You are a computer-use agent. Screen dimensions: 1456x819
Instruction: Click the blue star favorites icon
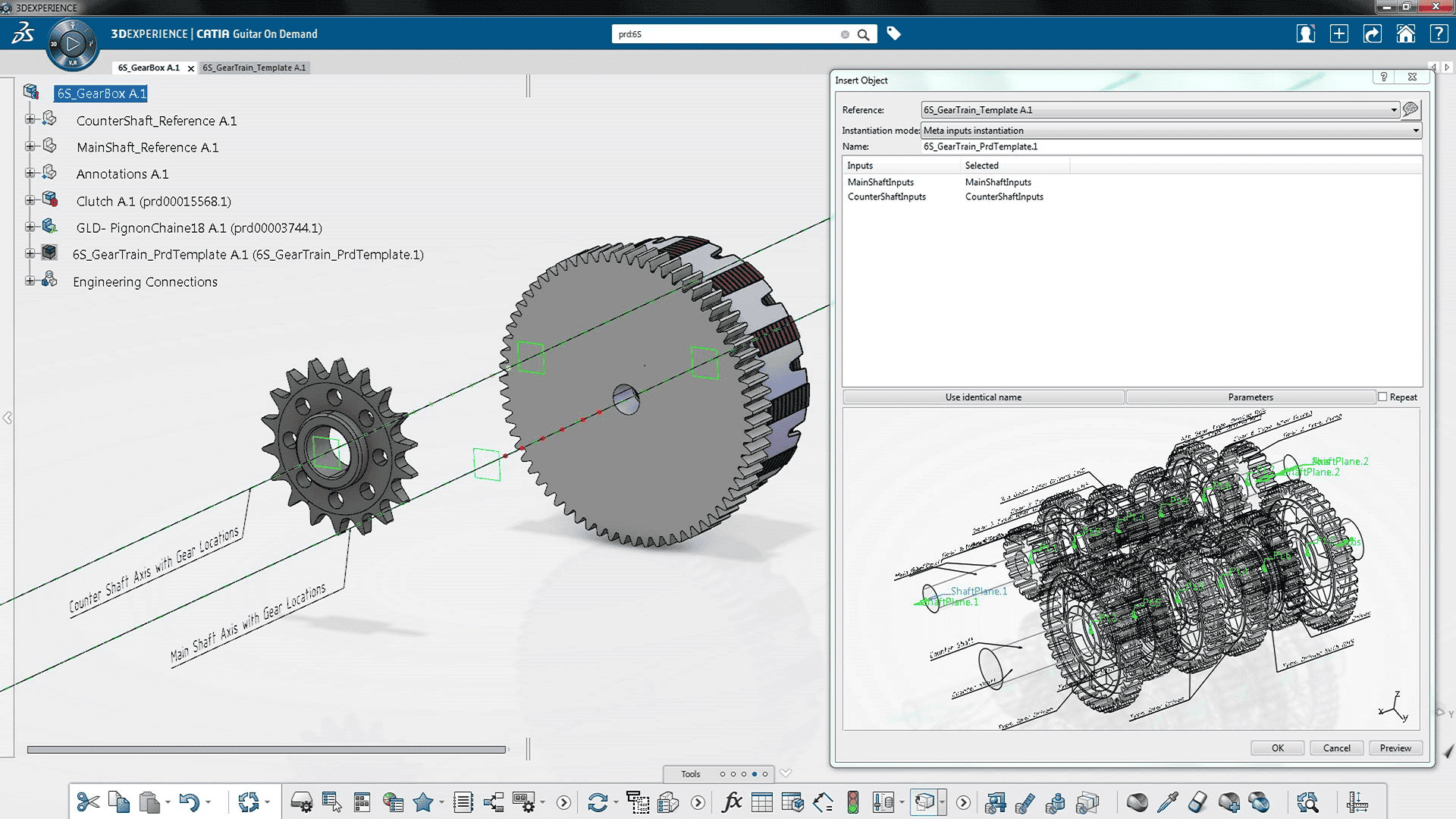click(x=423, y=802)
